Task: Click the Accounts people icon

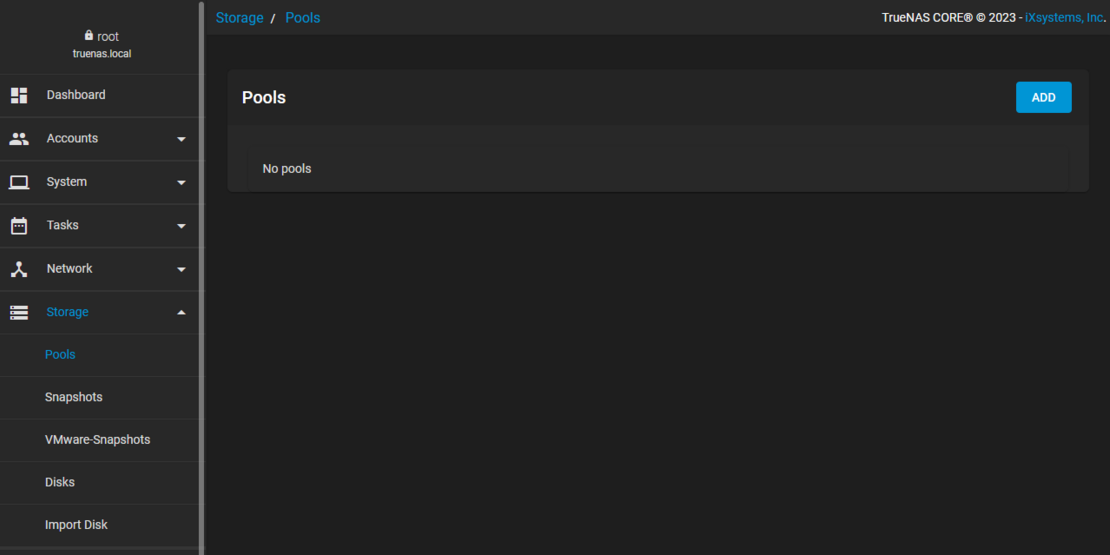Action: [19, 139]
